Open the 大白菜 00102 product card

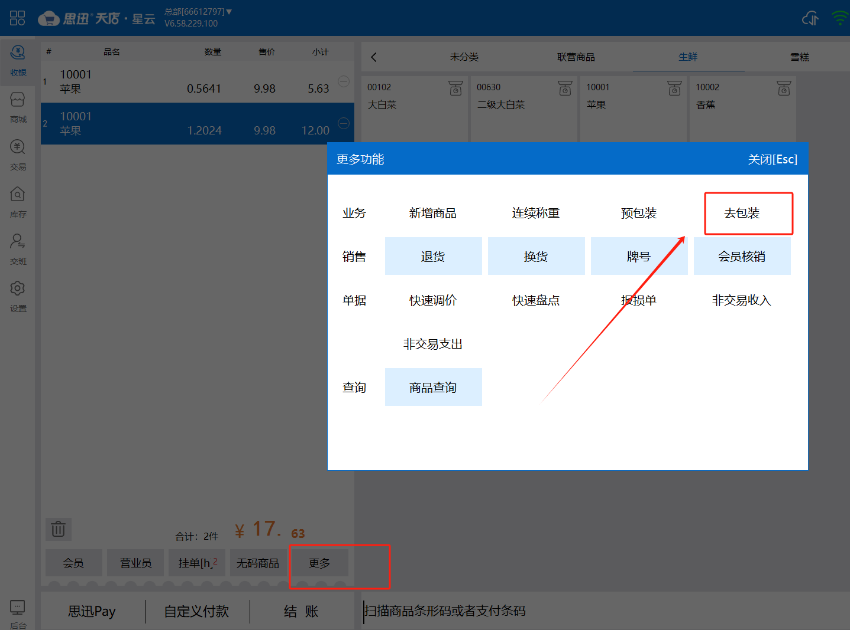[x=415, y=109]
